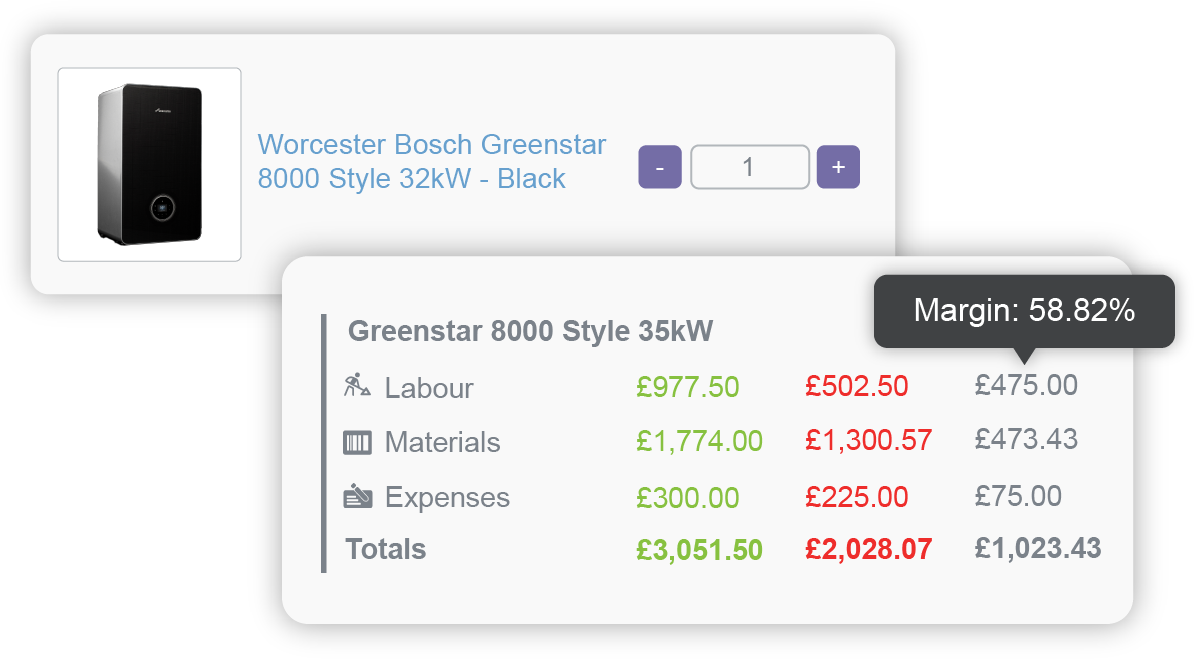Click the total cost £2,028.07
Screen dimensions: 1200x667
(x=869, y=549)
